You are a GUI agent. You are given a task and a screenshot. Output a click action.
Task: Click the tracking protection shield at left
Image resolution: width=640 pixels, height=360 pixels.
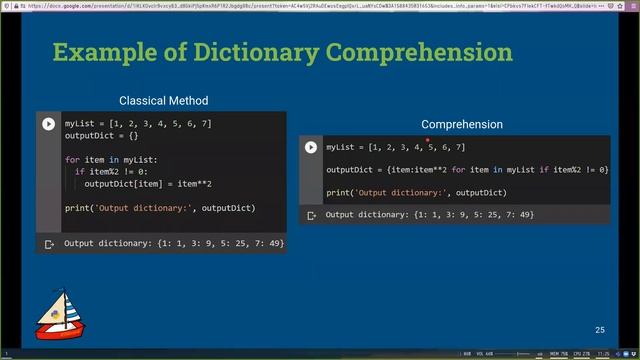(7, 6)
